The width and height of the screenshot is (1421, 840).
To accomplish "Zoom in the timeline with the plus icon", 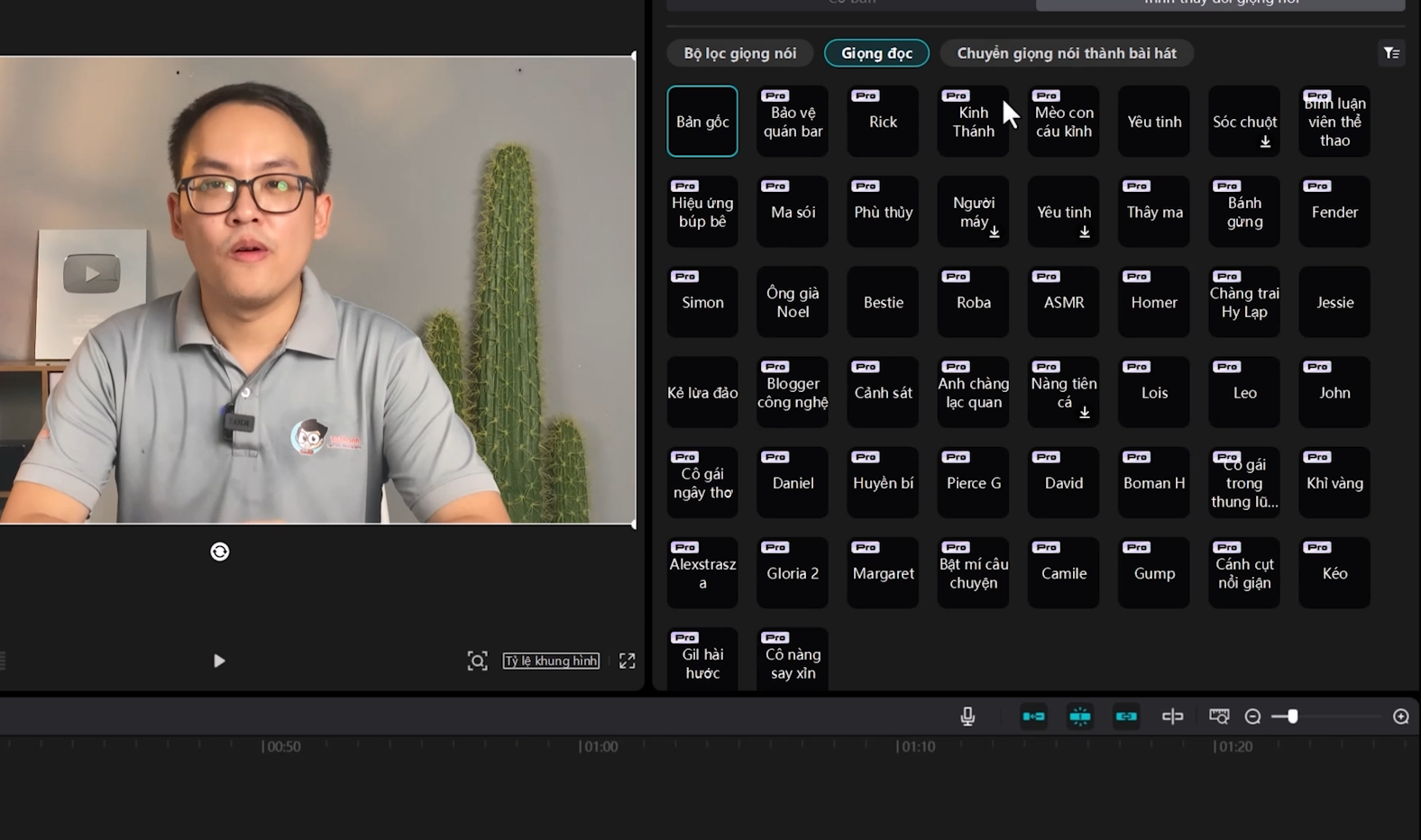I will (1400, 717).
